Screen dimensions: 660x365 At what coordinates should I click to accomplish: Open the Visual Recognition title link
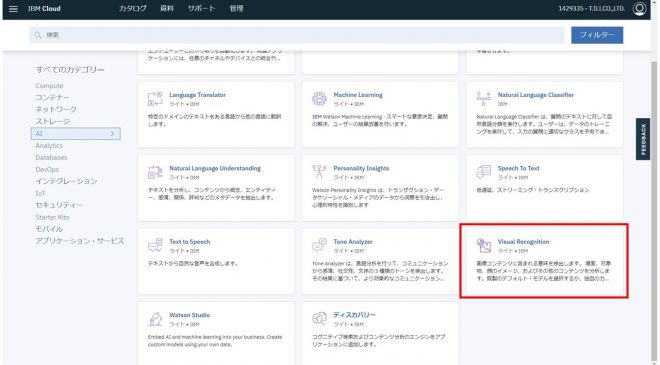pos(523,242)
